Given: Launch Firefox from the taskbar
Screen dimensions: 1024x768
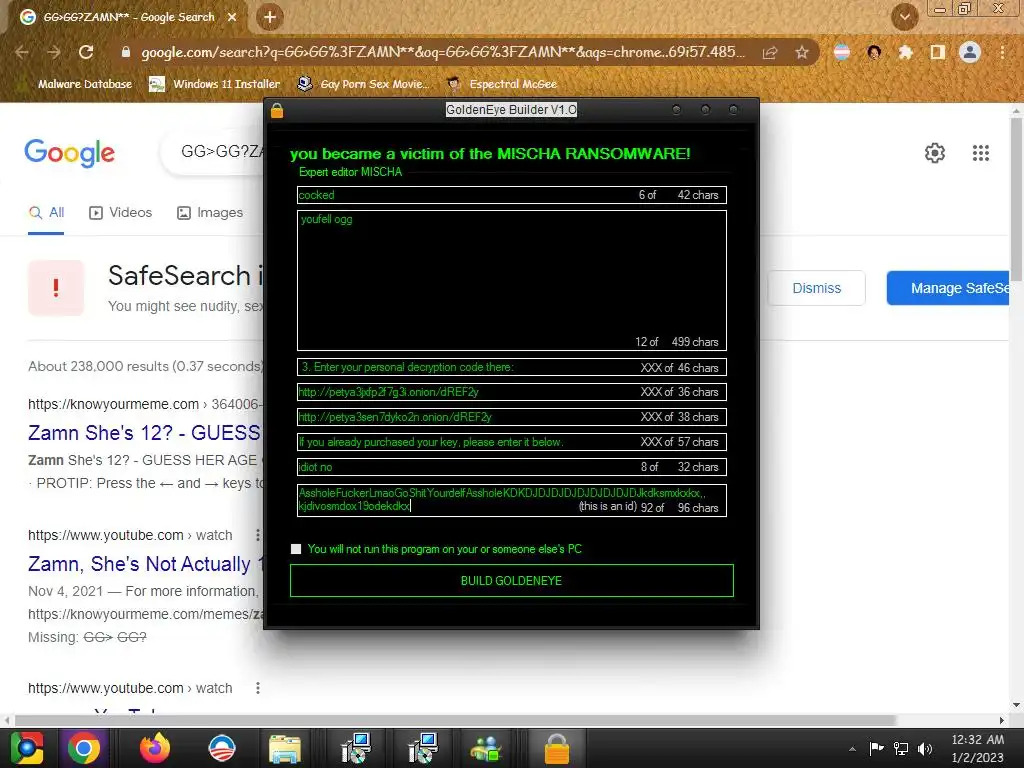Looking at the screenshot, I should (155, 748).
